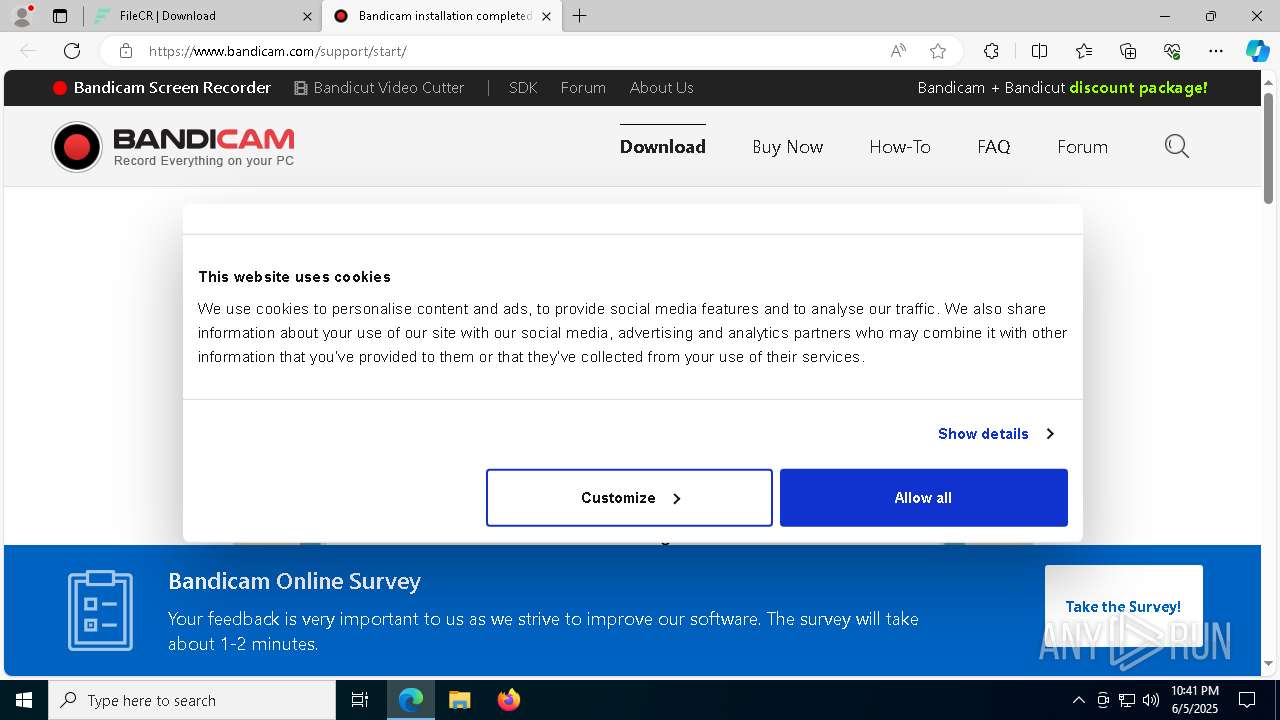Close the Bandicam installation tab
The height and width of the screenshot is (720, 1280).
coord(546,16)
